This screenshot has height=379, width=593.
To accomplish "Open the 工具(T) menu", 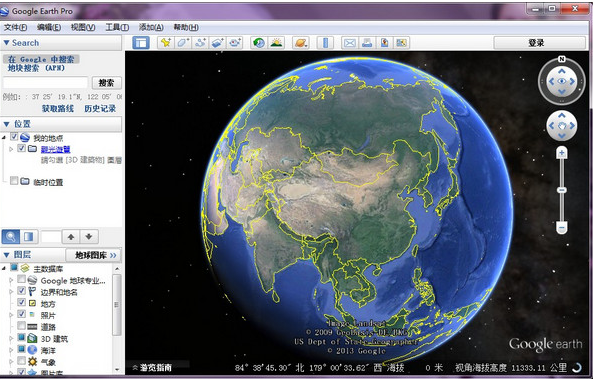I will point(117,27).
